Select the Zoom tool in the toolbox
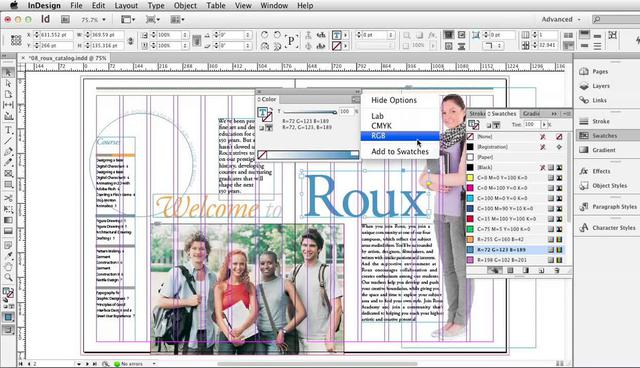640x368 pixels. click(8, 277)
